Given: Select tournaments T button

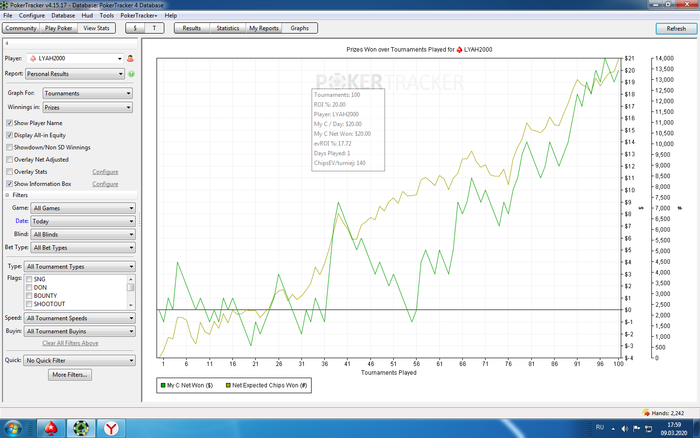Looking at the screenshot, I should point(154,28).
